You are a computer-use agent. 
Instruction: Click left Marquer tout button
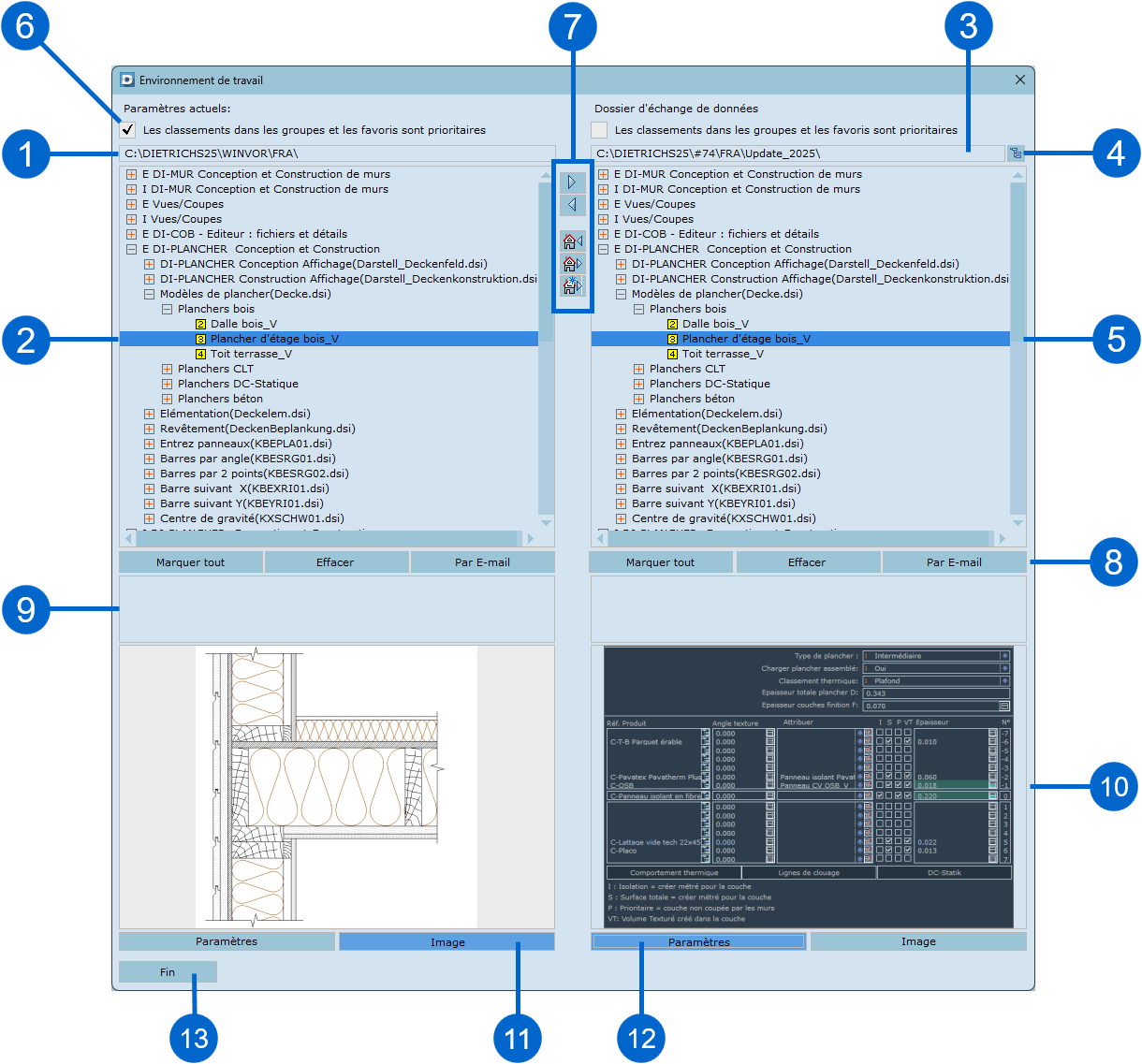(x=191, y=562)
